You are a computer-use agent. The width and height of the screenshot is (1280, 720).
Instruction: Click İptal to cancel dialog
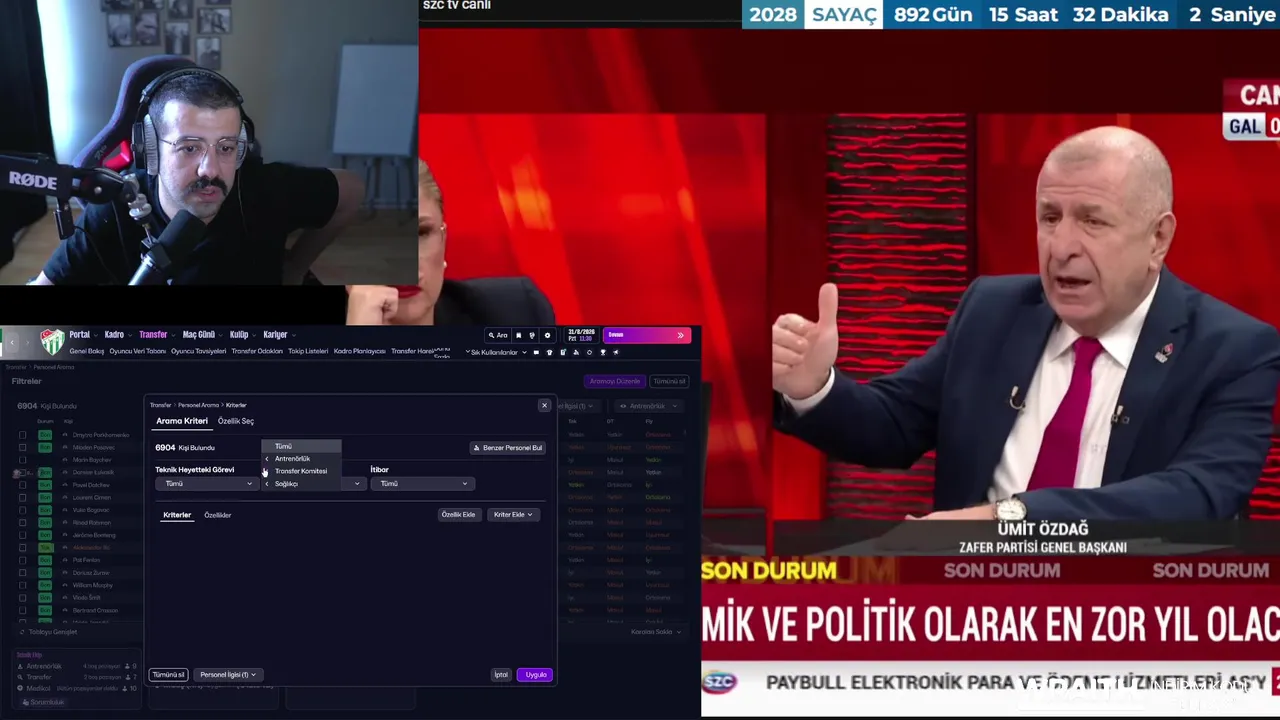click(x=501, y=675)
